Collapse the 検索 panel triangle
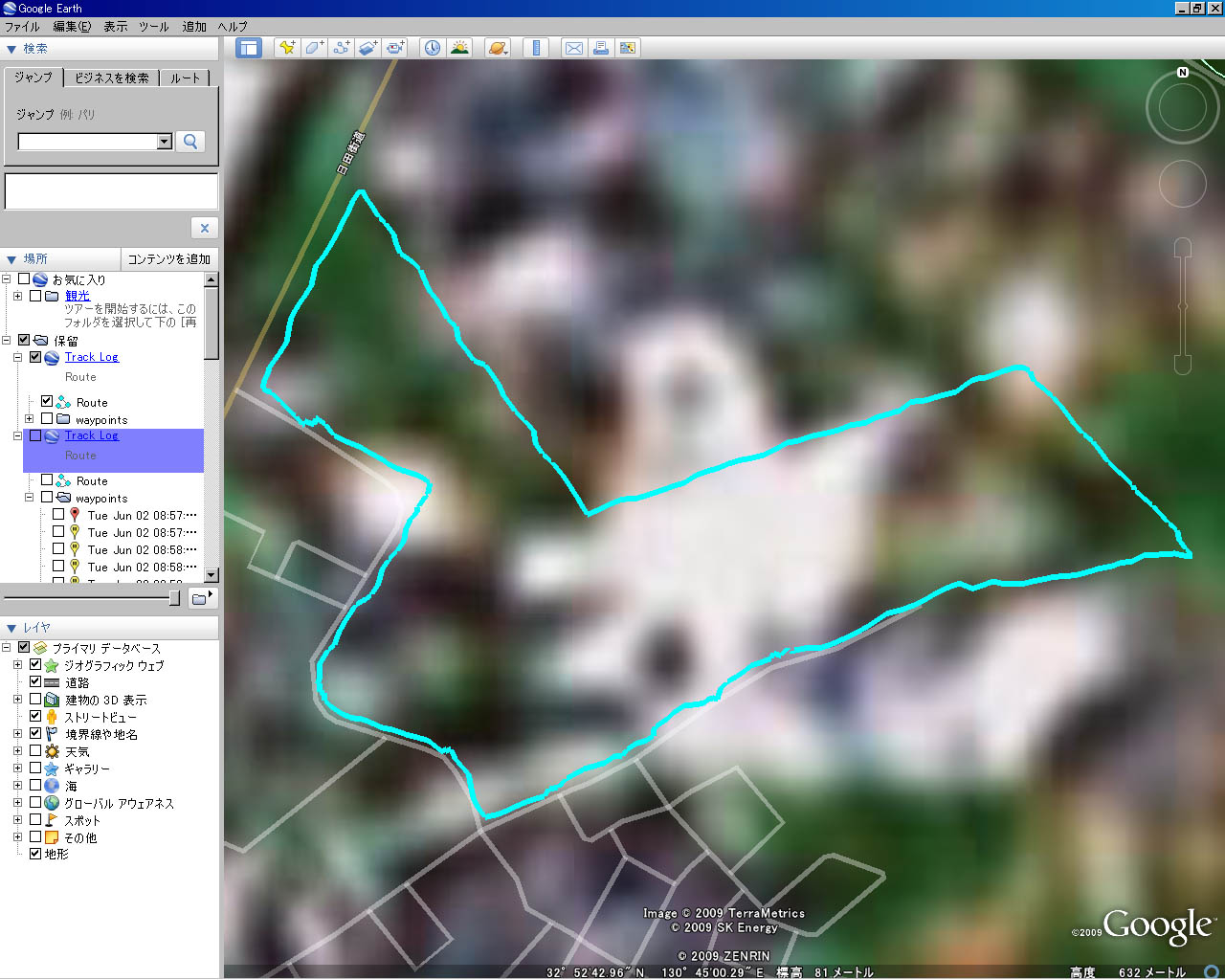The height and width of the screenshot is (980, 1225). pyautogui.click(x=11, y=49)
